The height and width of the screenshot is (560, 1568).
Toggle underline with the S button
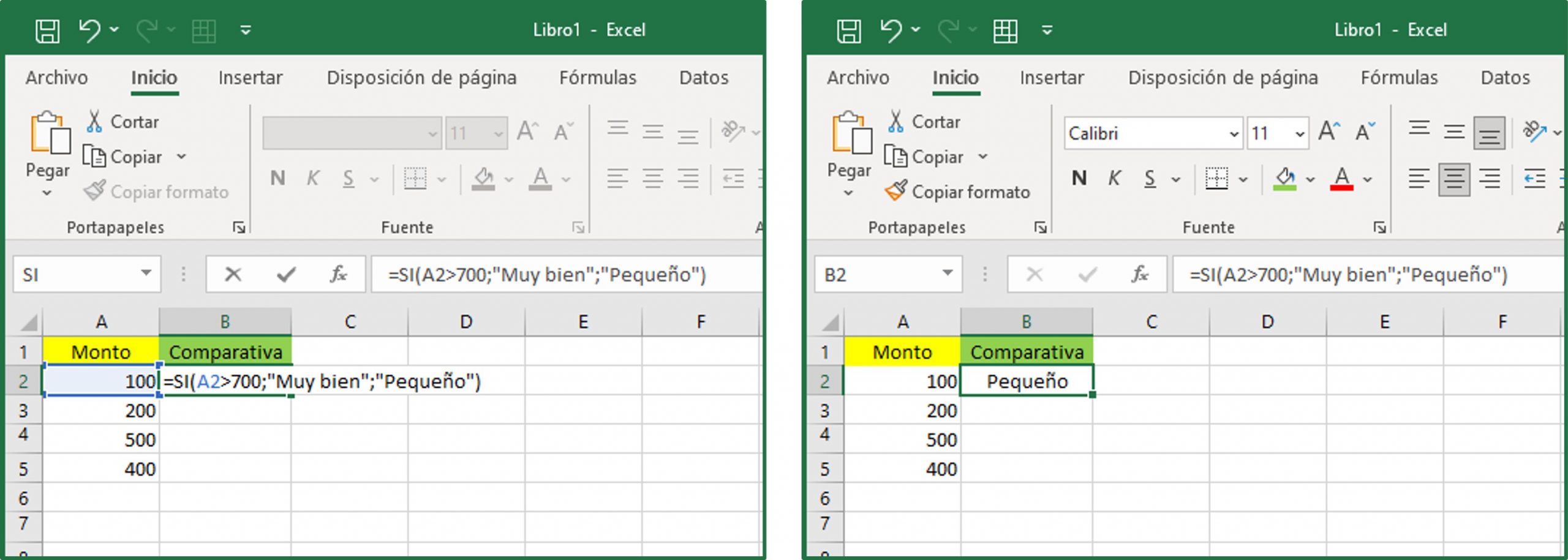click(1150, 178)
